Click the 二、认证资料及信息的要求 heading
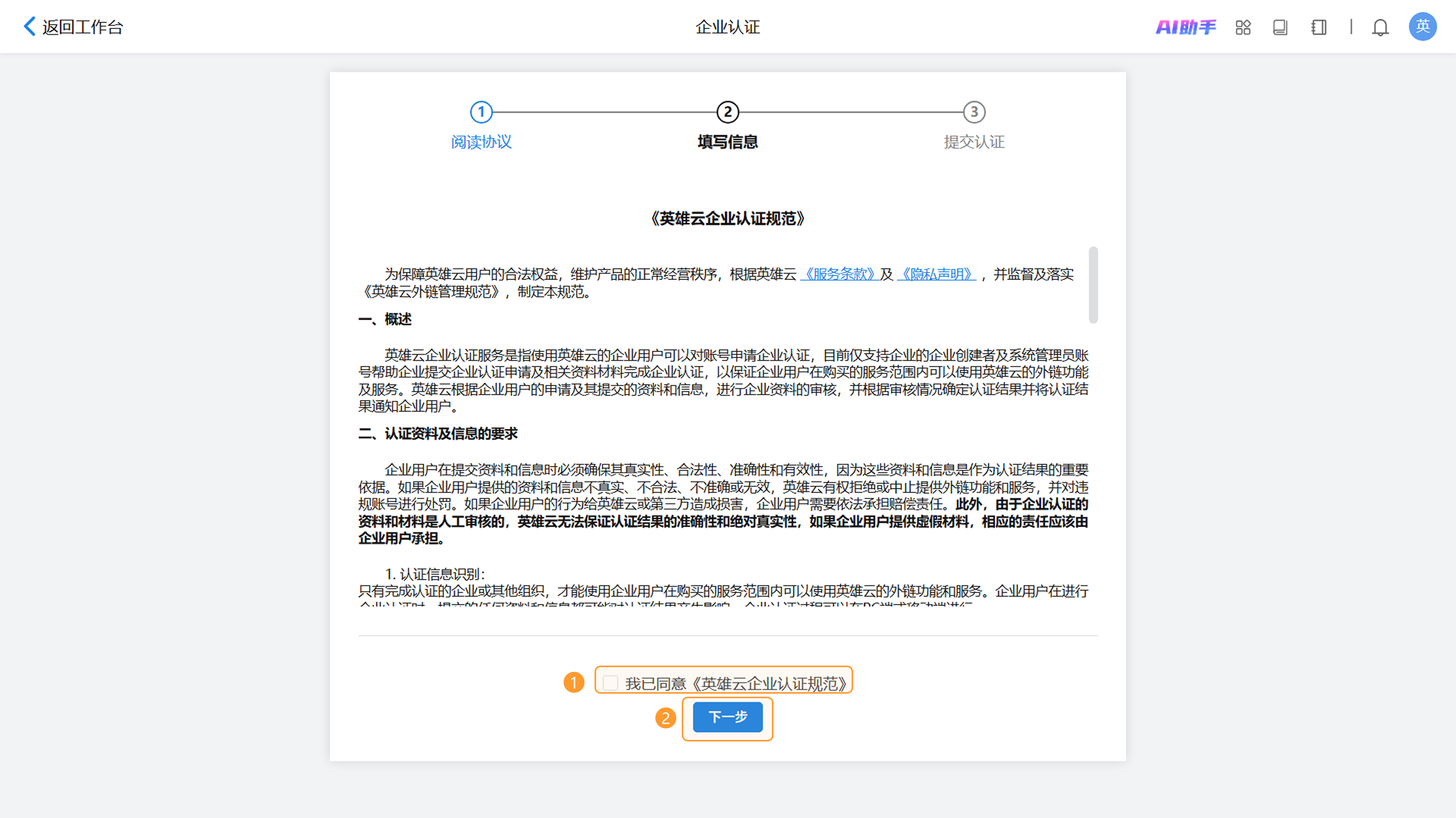1456x818 pixels. pos(438,433)
